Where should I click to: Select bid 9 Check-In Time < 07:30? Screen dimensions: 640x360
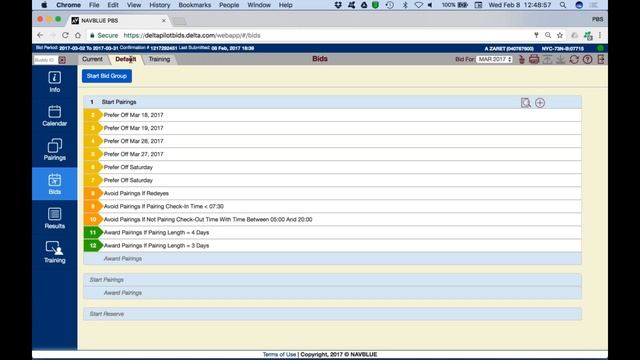pyautogui.click(x=333, y=207)
